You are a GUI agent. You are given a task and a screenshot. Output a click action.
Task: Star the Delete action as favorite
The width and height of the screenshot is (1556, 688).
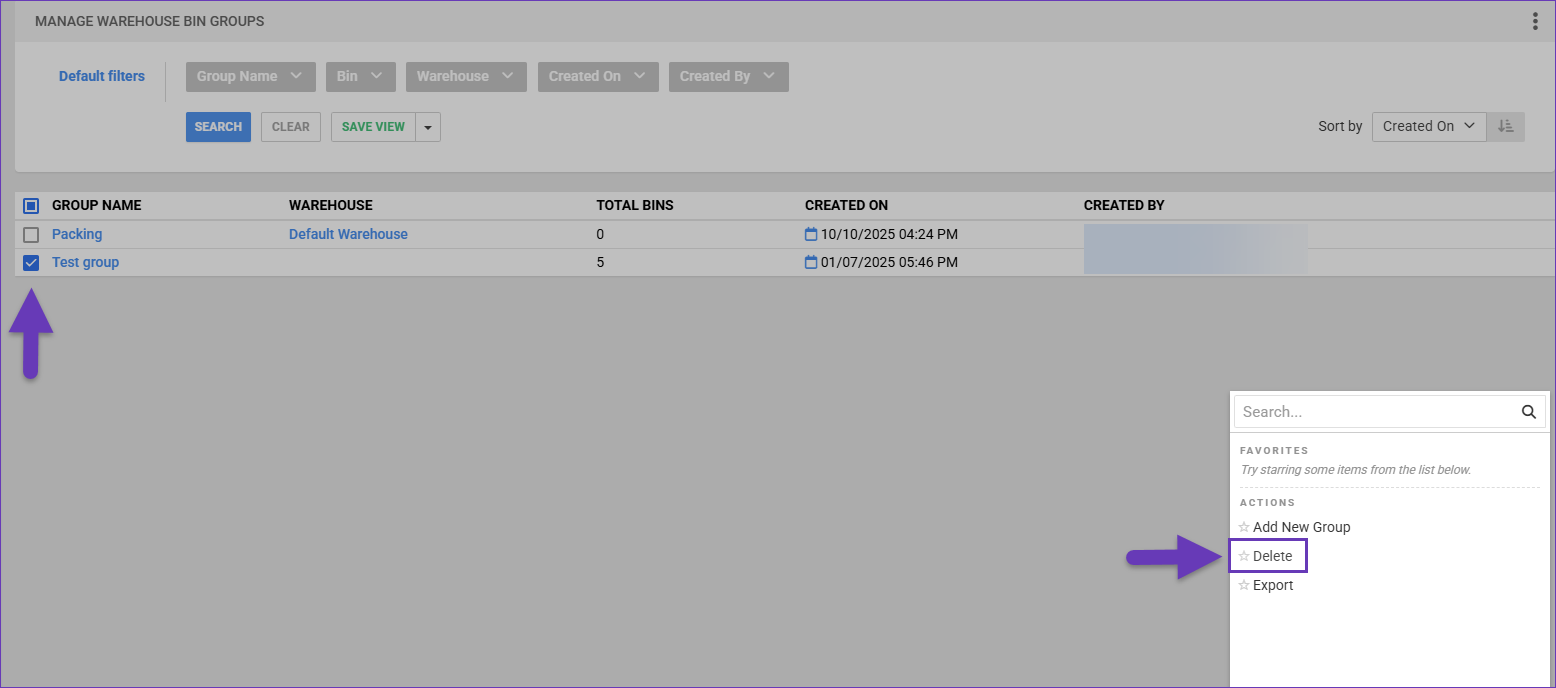tap(1244, 556)
